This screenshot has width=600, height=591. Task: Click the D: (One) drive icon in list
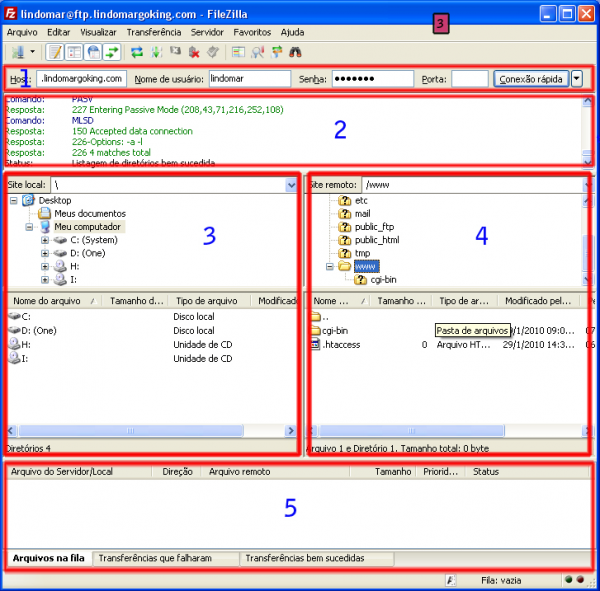pos(14,330)
